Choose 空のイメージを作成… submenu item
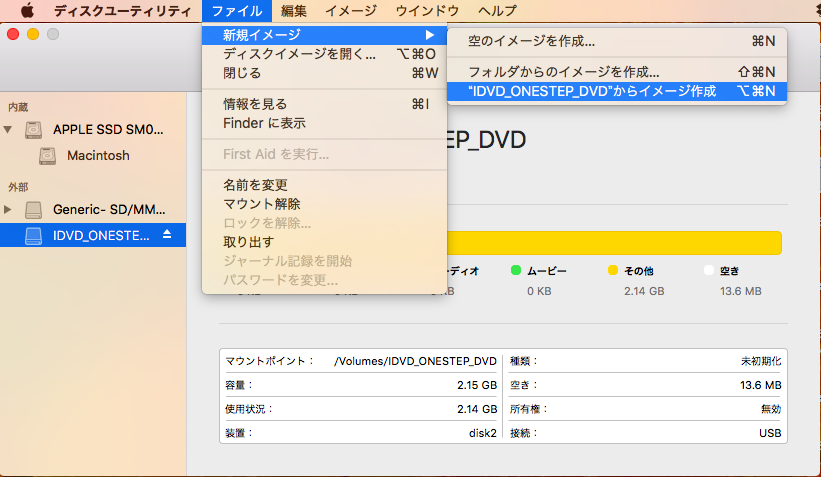This screenshot has height=477, width=821. (617, 41)
